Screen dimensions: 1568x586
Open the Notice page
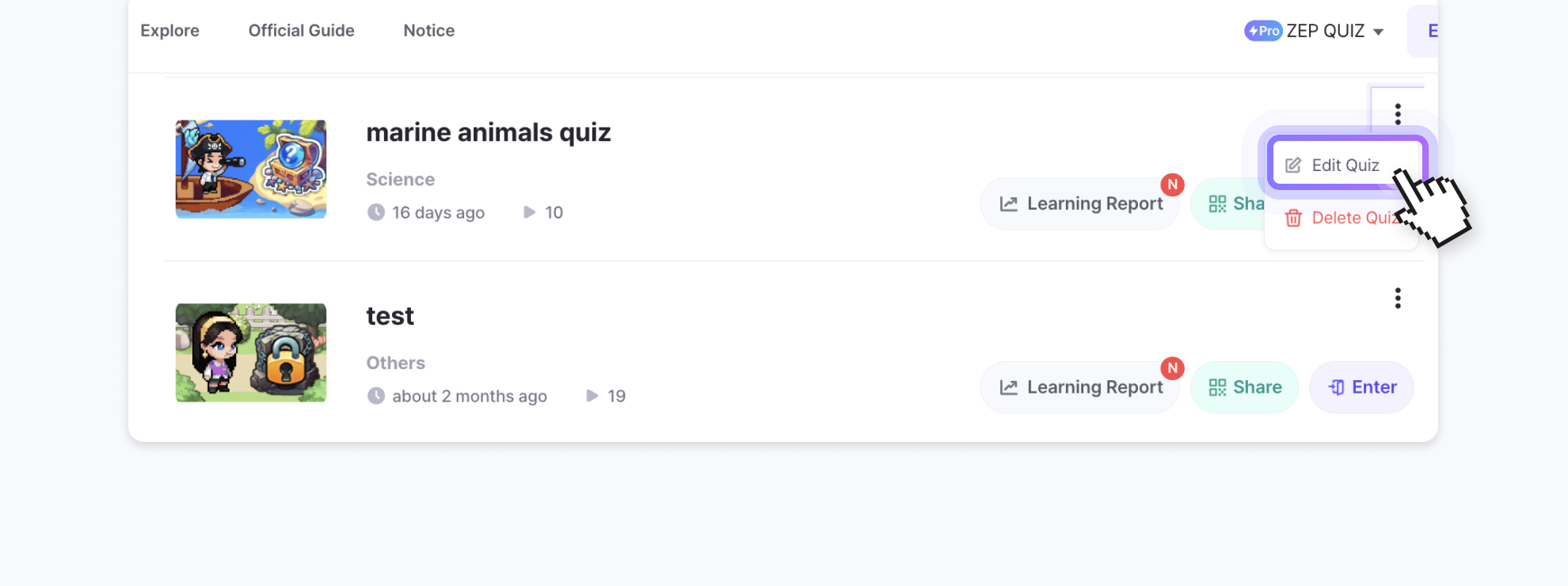pos(428,31)
